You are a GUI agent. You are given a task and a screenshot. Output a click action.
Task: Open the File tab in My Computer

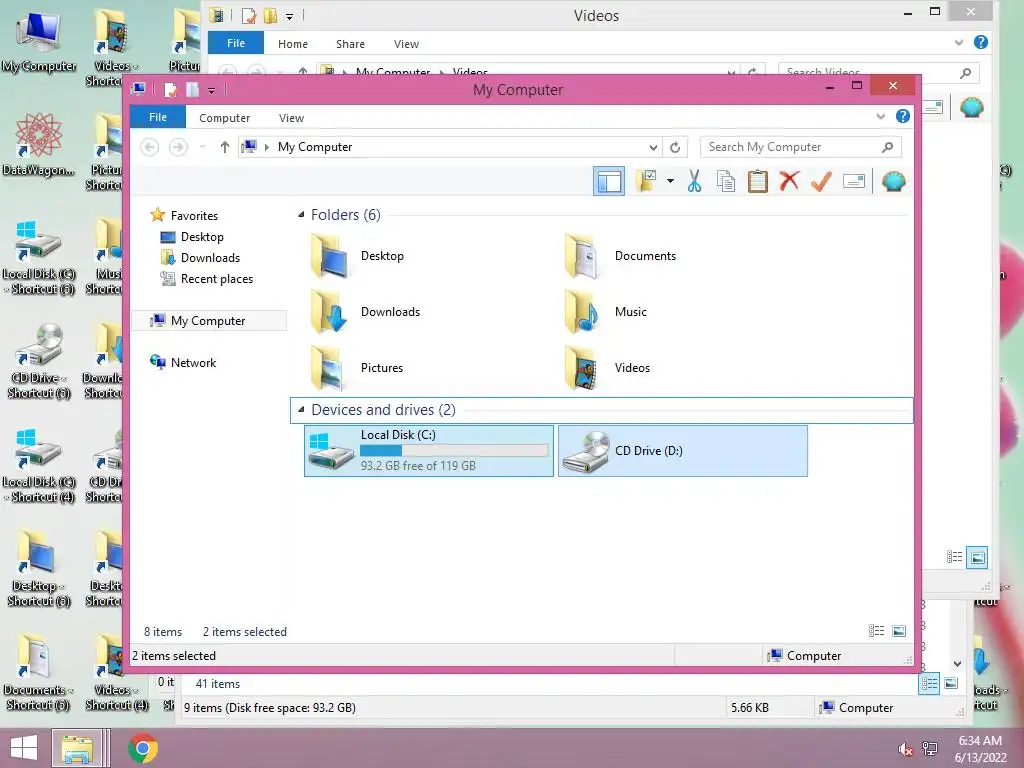tap(158, 117)
